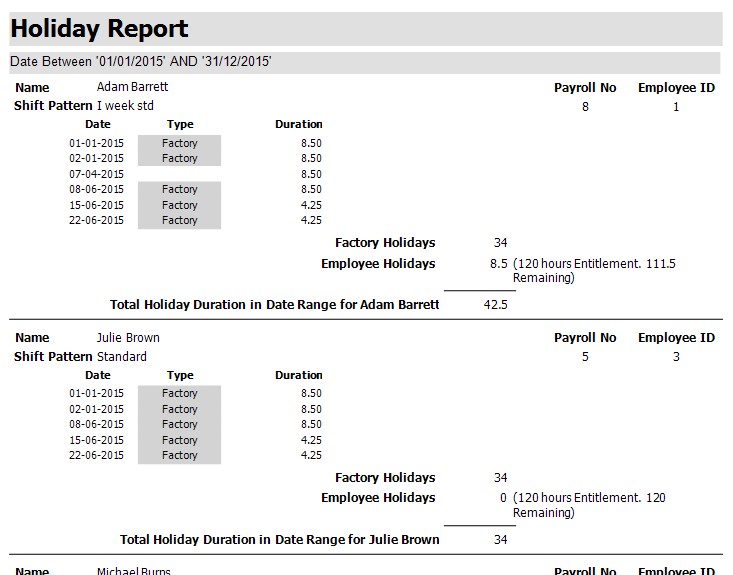Click Julie Brown's Employee Holidays value 0
This screenshot has width=733, height=575.
tap(503, 498)
